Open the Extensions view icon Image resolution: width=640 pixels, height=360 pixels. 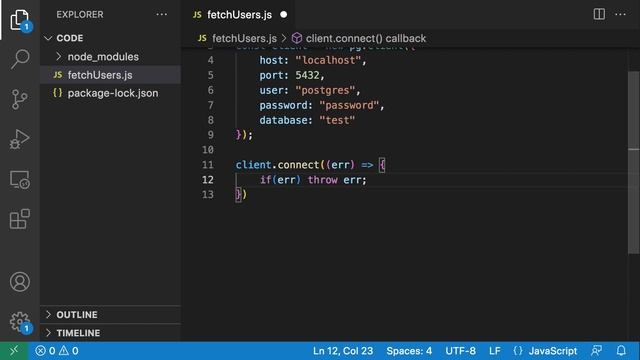point(20,219)
